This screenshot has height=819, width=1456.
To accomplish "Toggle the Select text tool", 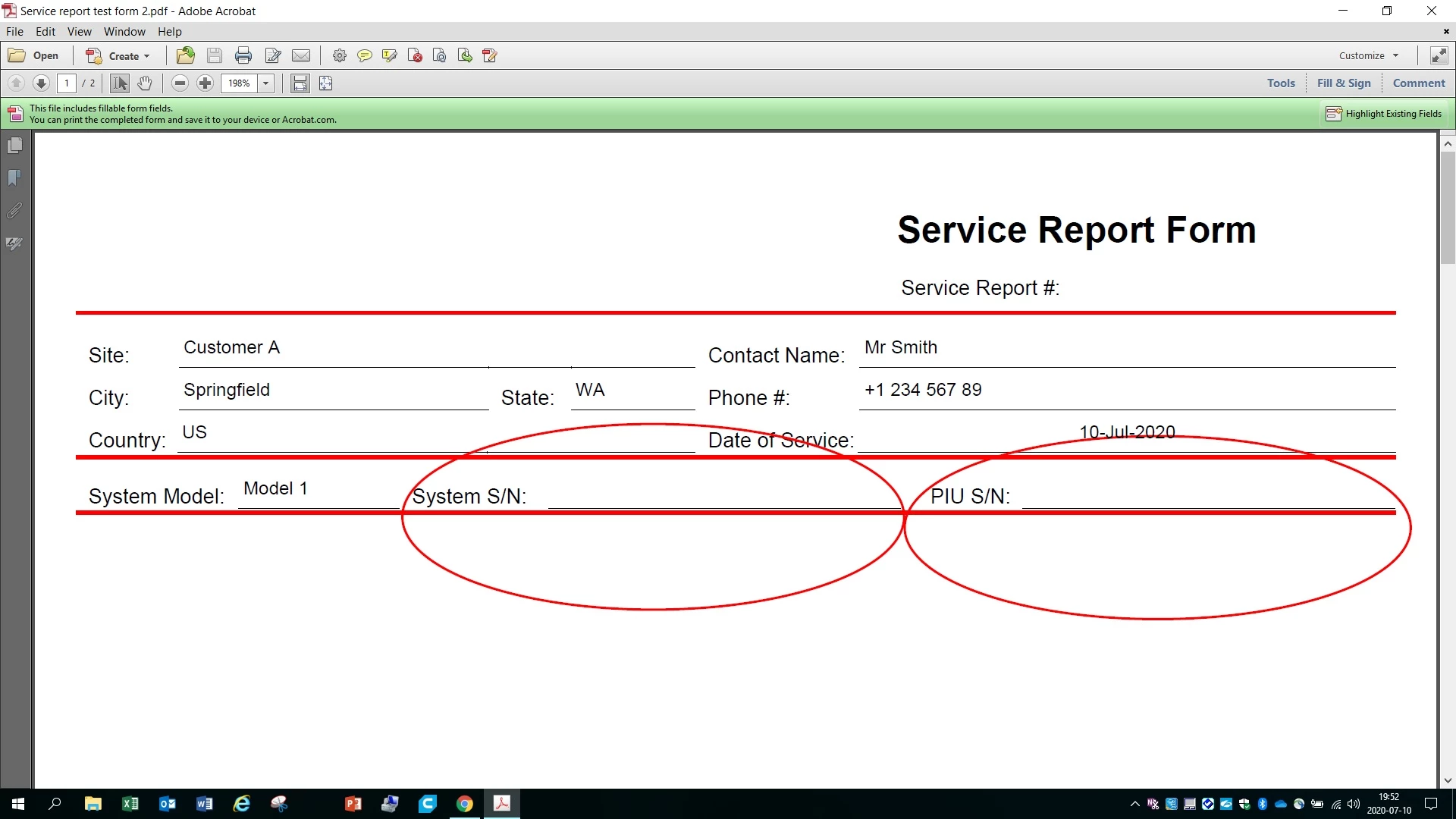I will pos(120,83).
